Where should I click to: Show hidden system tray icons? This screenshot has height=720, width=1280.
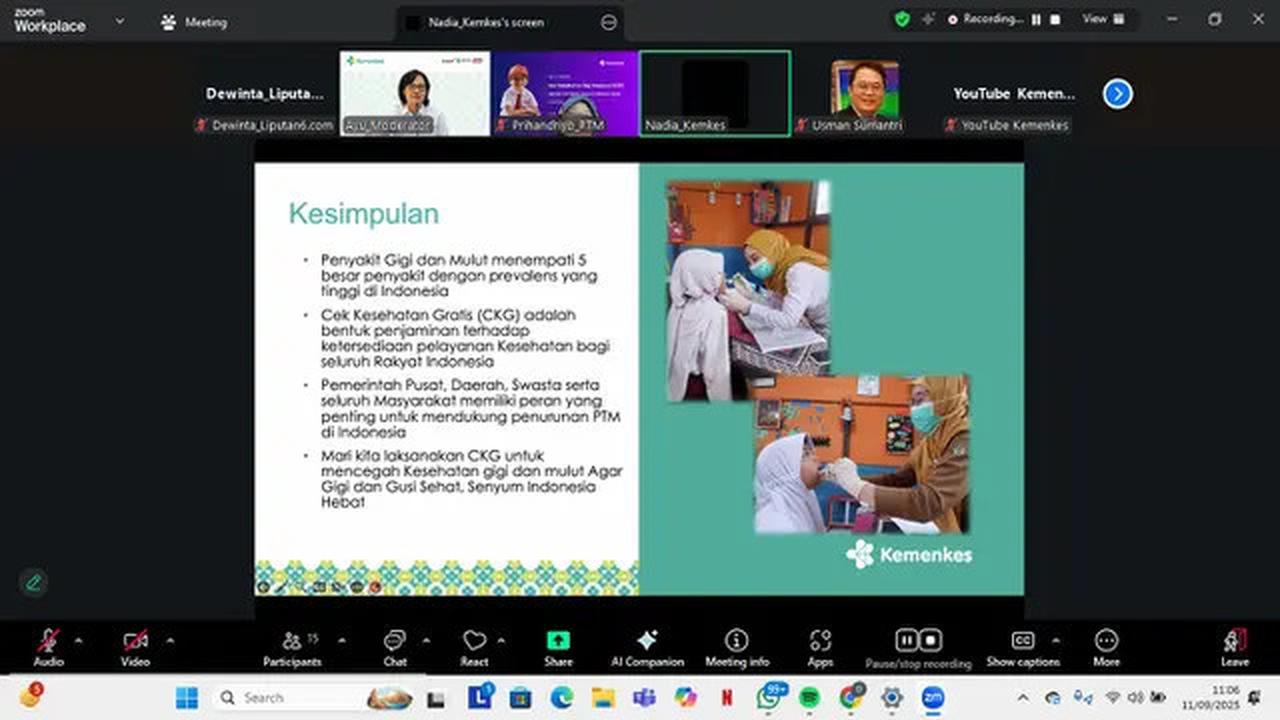click(x=1022, y=698)
